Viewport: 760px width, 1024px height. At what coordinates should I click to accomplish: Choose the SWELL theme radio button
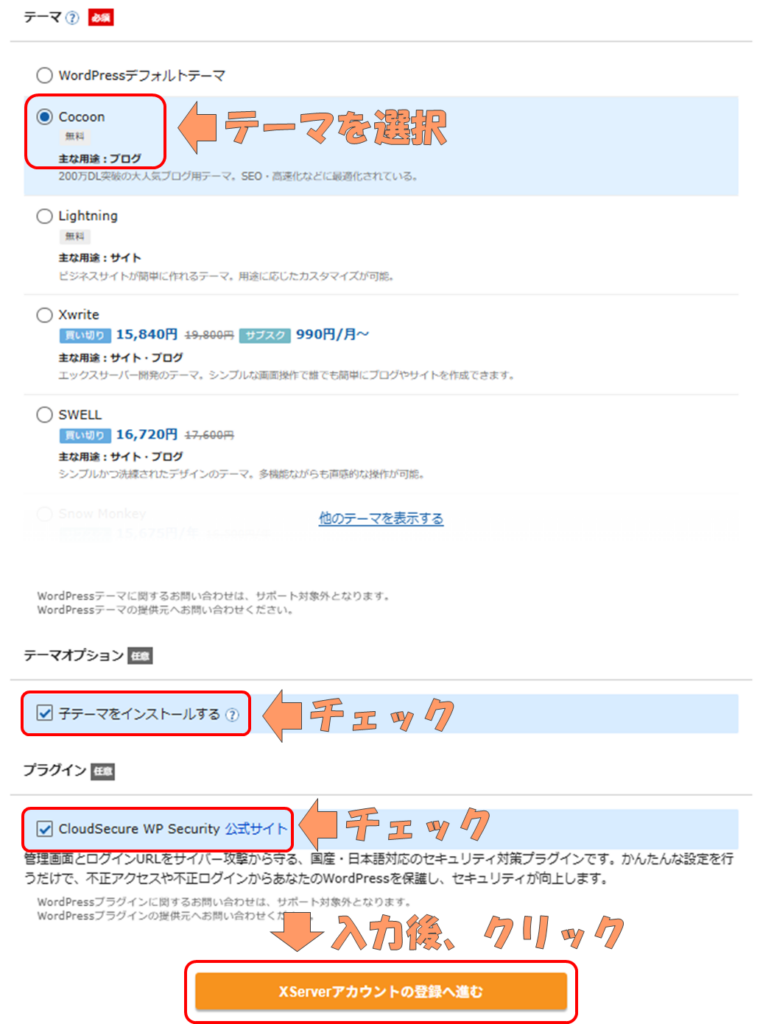pos(44,415)
